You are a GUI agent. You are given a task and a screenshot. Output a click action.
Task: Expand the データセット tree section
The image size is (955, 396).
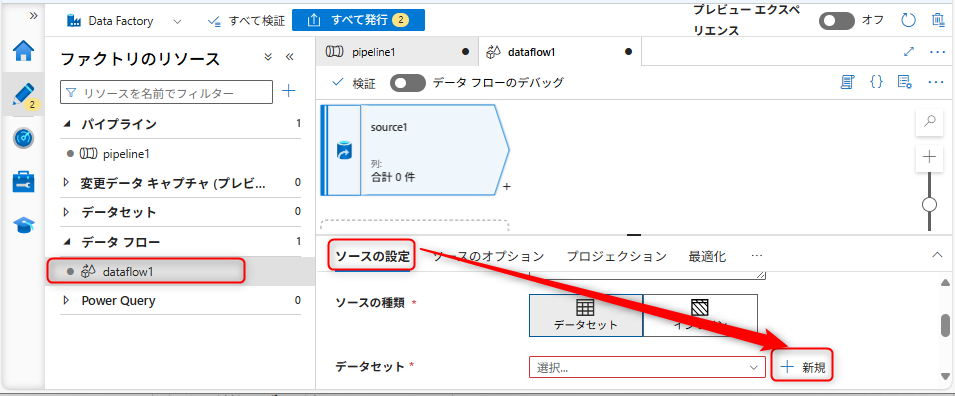[66, 212]
